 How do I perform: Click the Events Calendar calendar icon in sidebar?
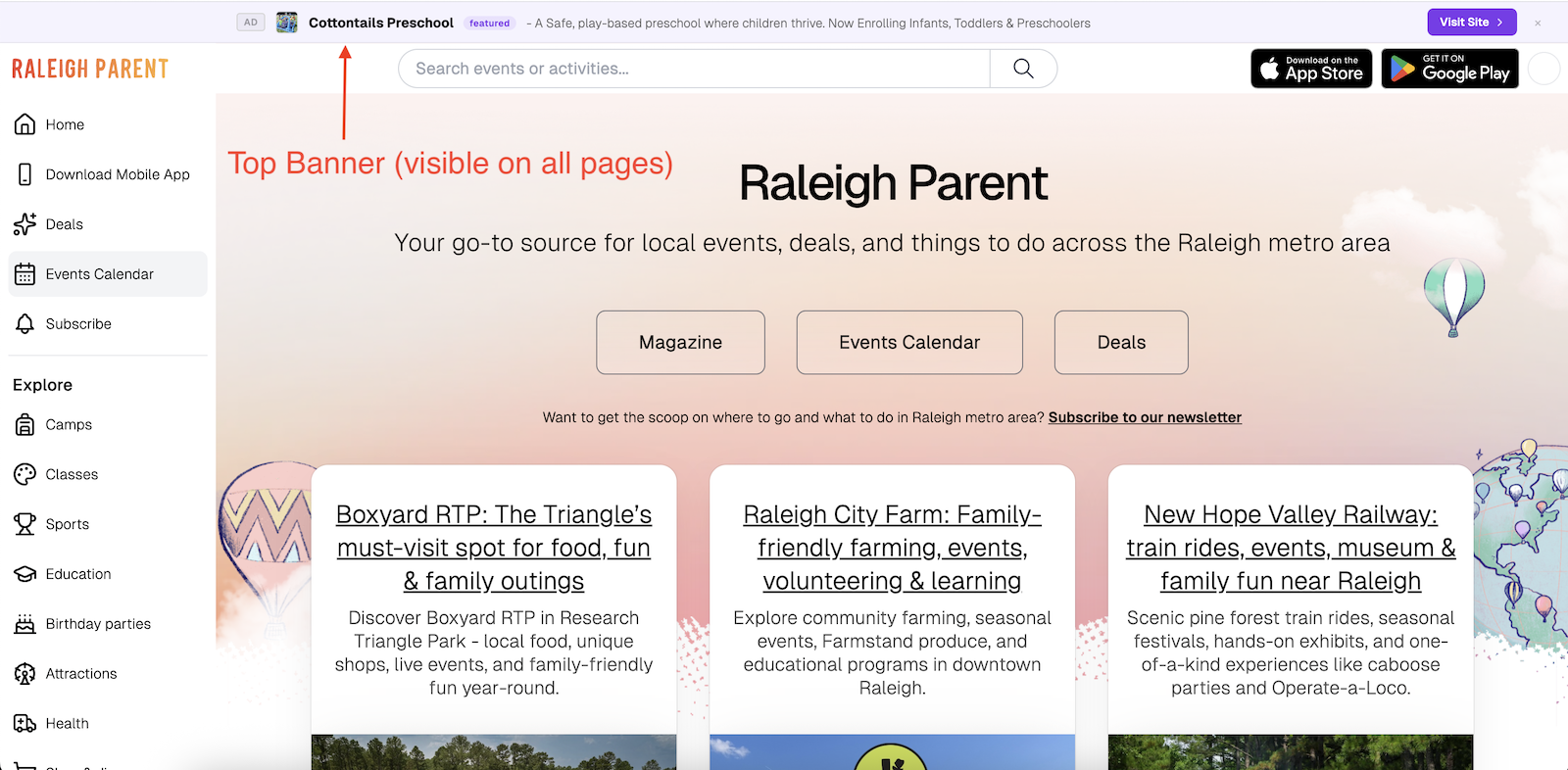[x=24, y=274]
